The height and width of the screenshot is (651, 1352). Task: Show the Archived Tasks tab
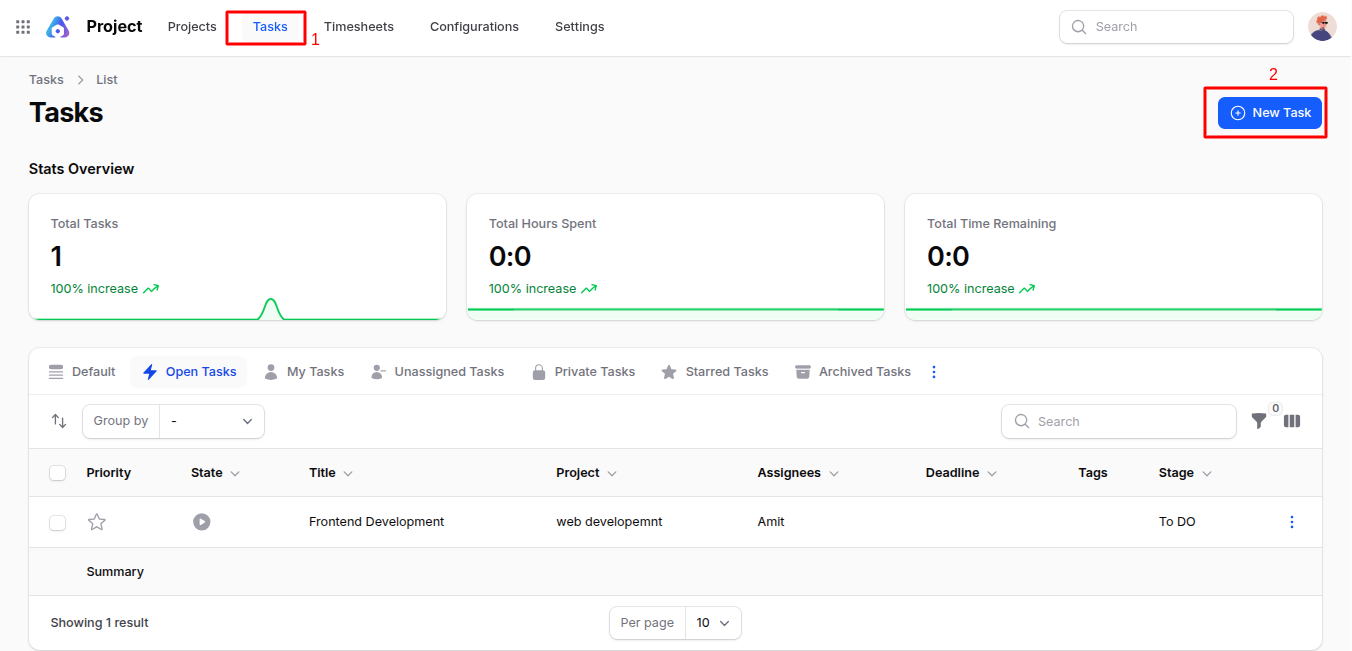click(x=853, y=372)
